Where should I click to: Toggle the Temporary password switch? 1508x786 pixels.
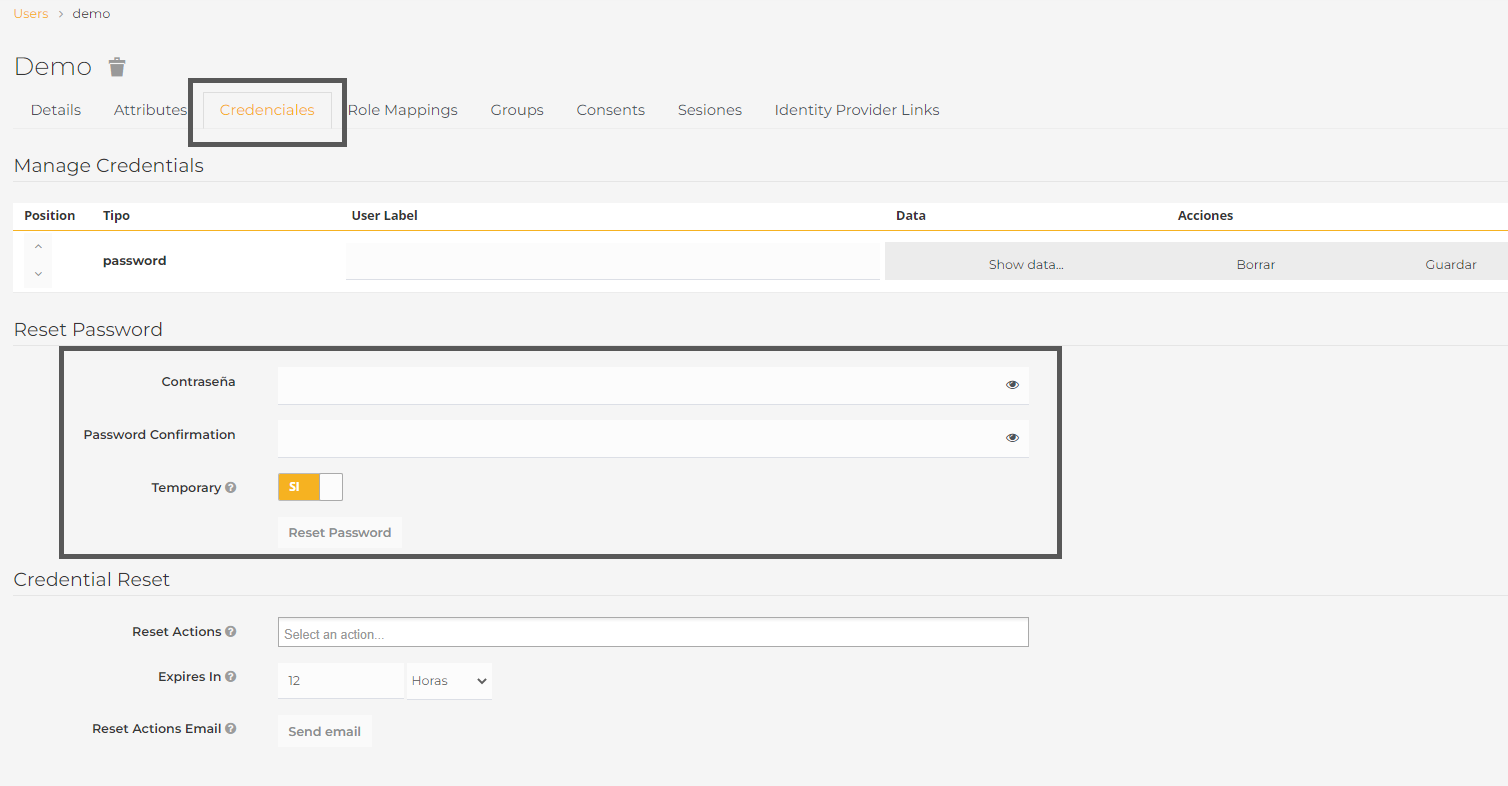click(x=310, y=487)
